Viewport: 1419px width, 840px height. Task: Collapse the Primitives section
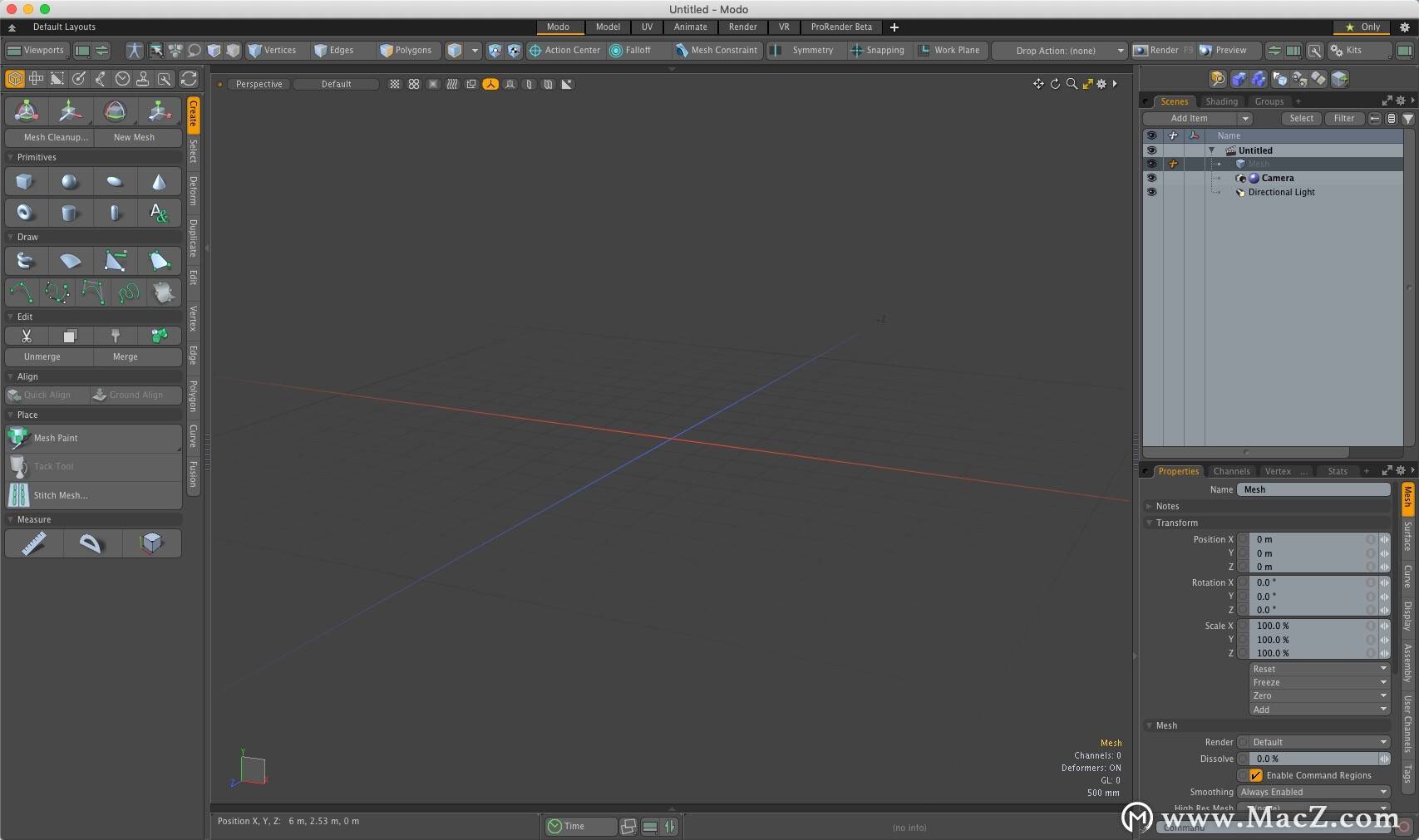[11, 157]
